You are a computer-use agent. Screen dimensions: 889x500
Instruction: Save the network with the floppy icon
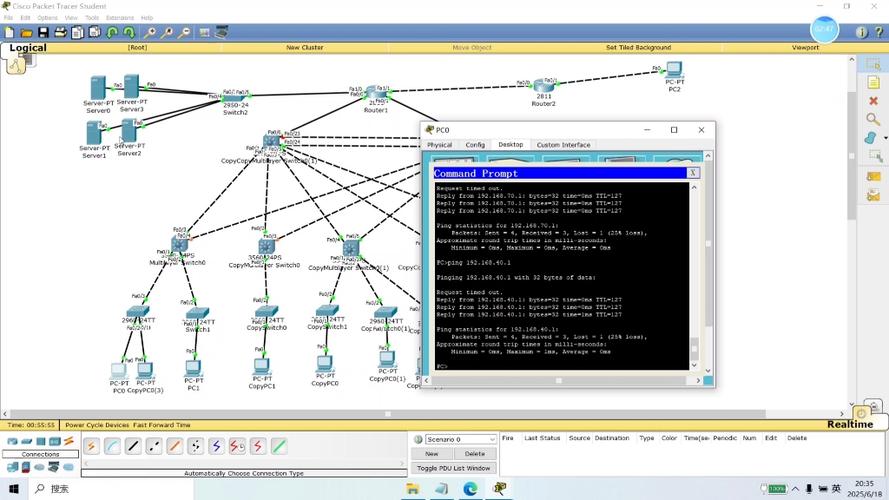43,32
